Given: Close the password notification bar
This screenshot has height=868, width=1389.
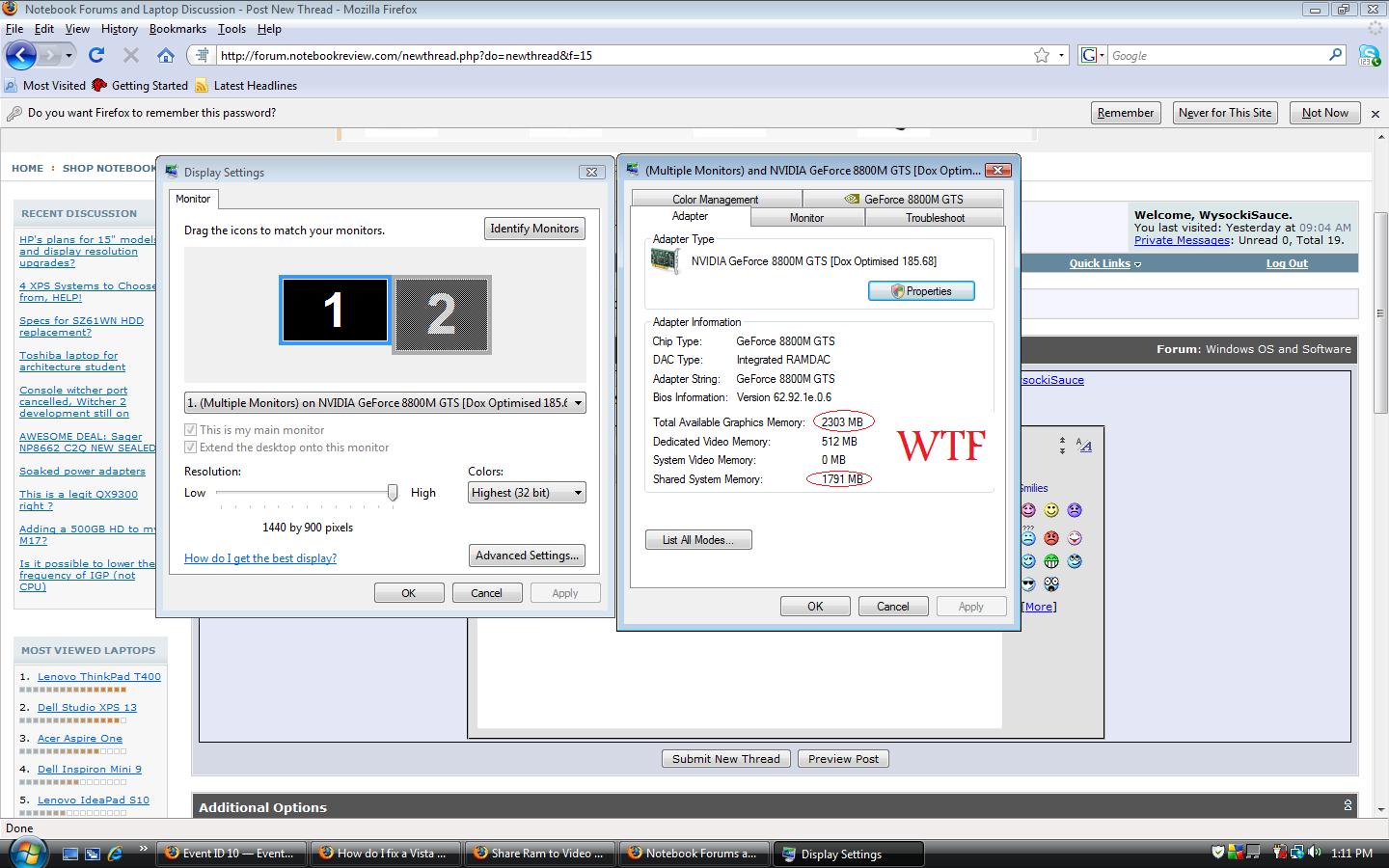Looking at the screenshot, I should pos(1375,113).
